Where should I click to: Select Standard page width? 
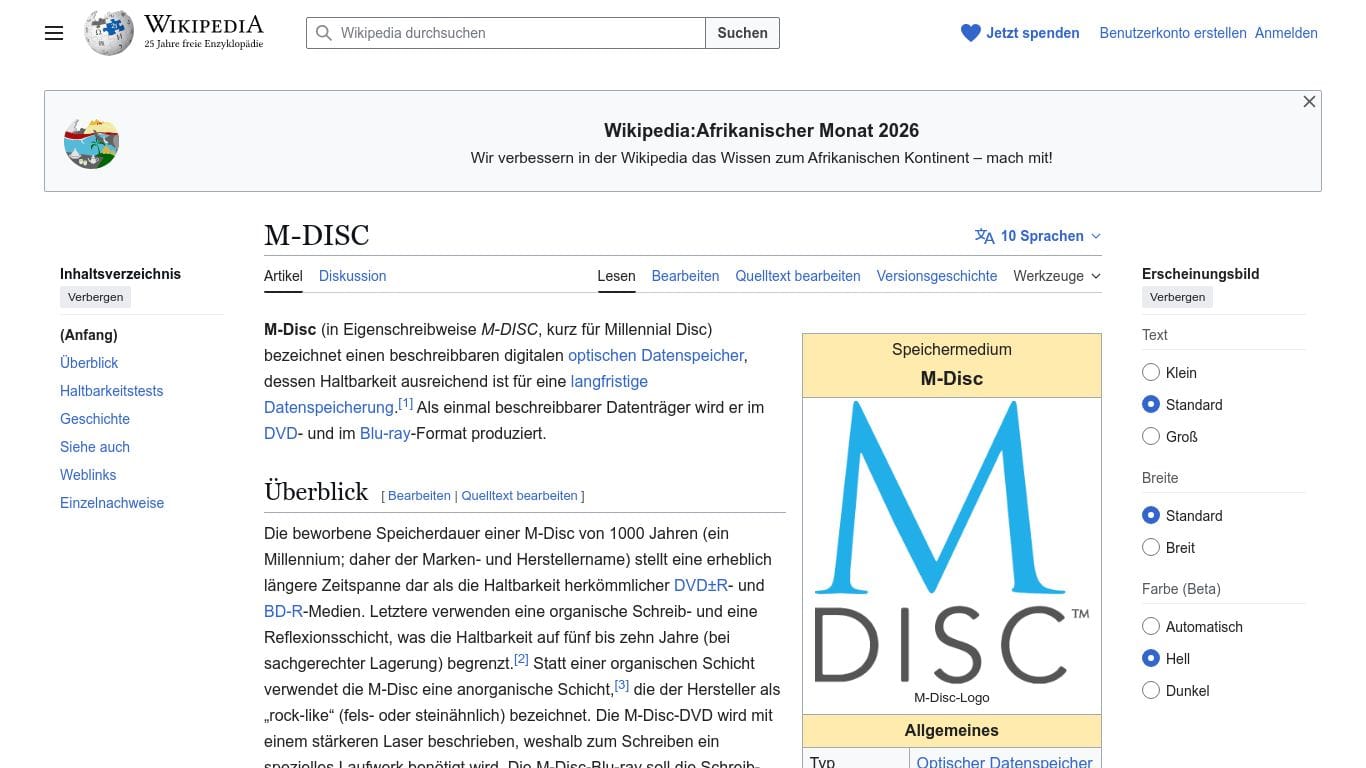(1151, 516)
